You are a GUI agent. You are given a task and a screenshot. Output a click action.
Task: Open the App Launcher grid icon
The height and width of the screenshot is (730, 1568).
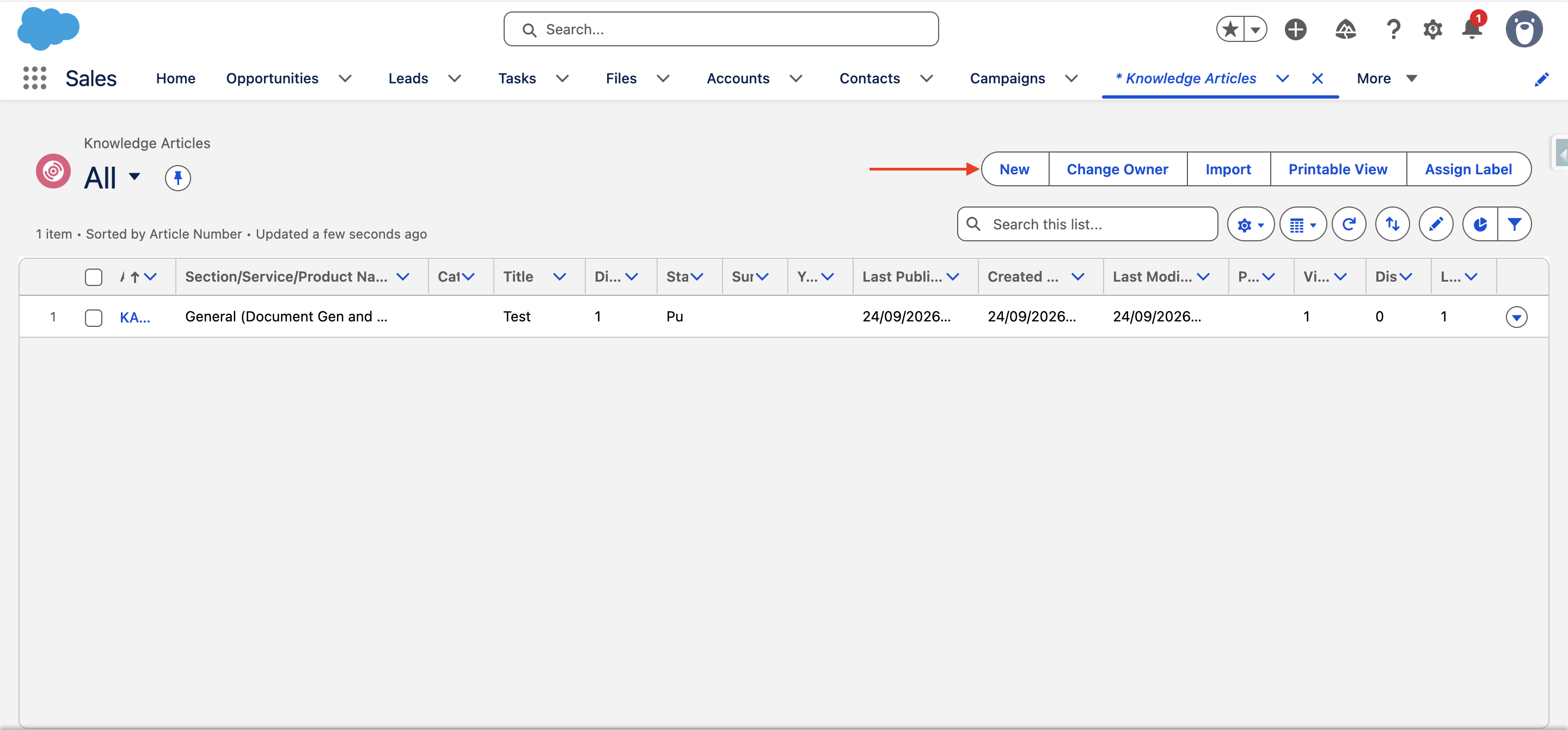pos(35,78)
